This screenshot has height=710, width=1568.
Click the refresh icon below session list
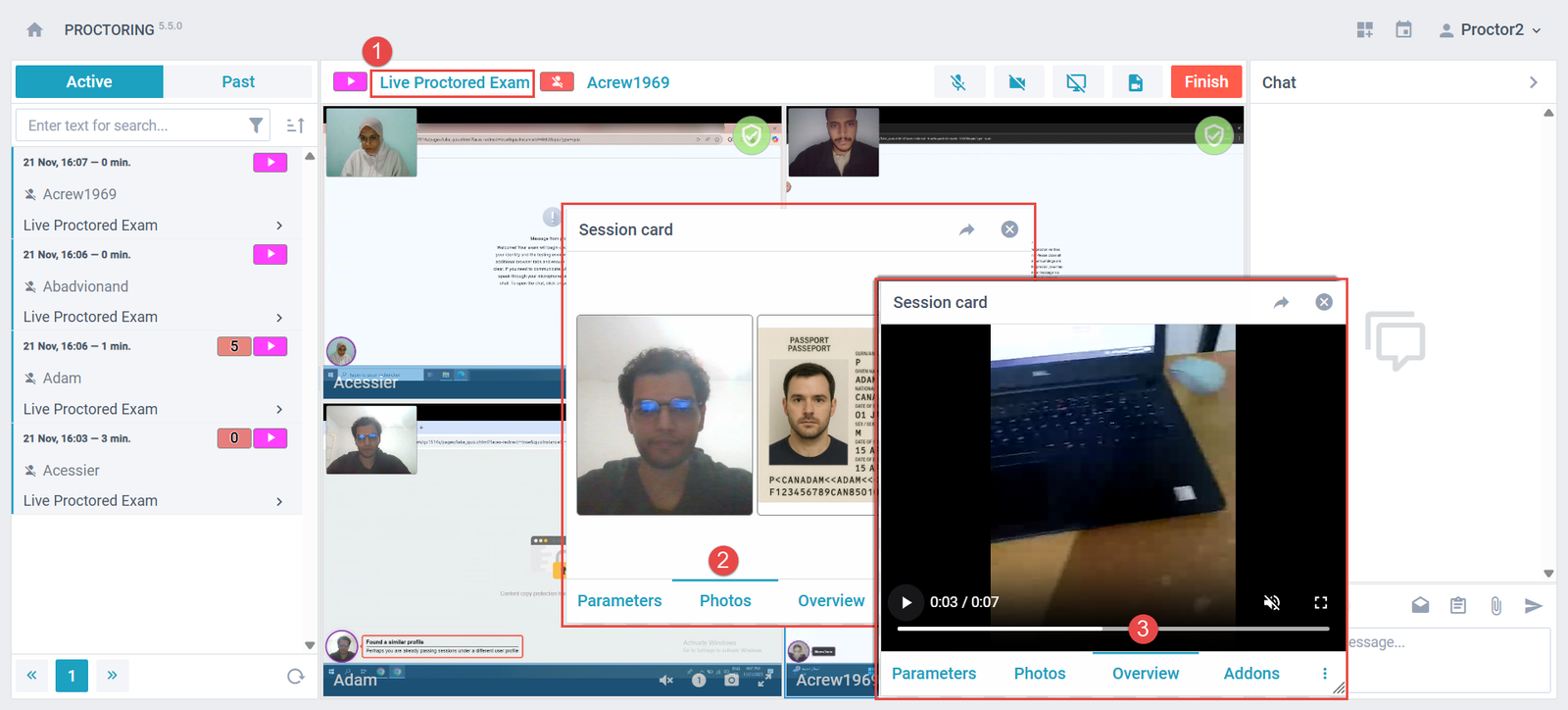tap(295, 676)
